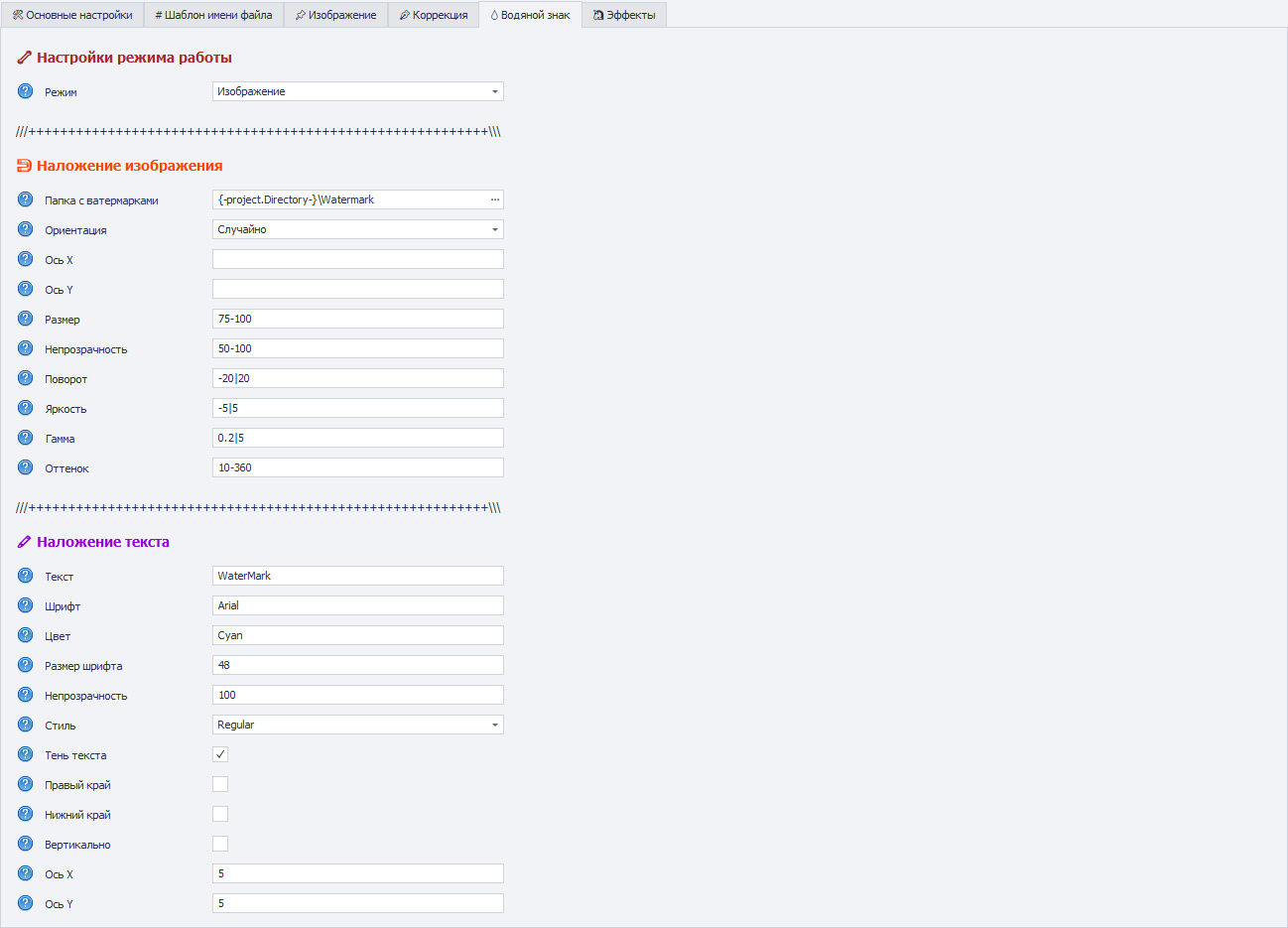Screen dimensions: 1288x928
Task: Go to the Изображение tab
Action: [335, 15]
